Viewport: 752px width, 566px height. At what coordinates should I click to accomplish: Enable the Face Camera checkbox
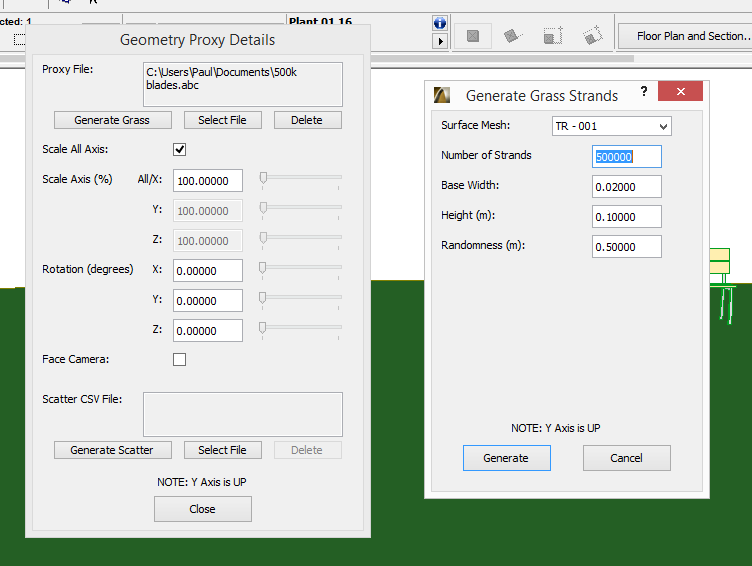179,359
